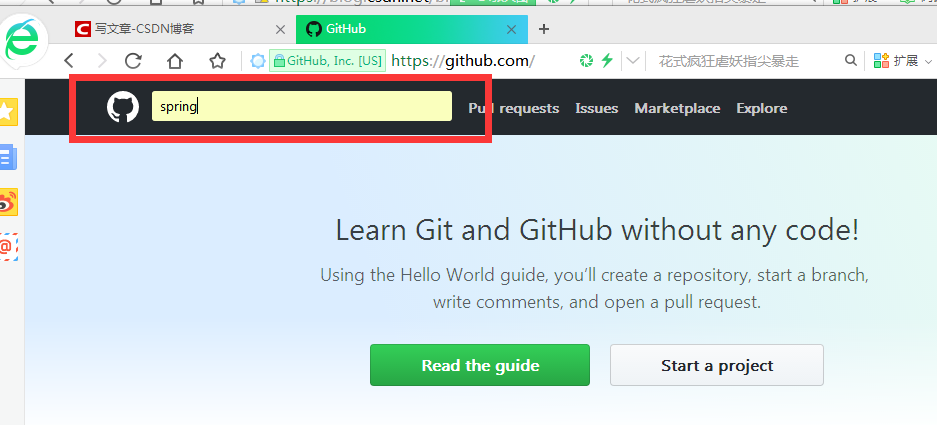Switch to the 写文章-CSDN博客 tab
Viewport: 937px width, 425px height.
[180, 29]
